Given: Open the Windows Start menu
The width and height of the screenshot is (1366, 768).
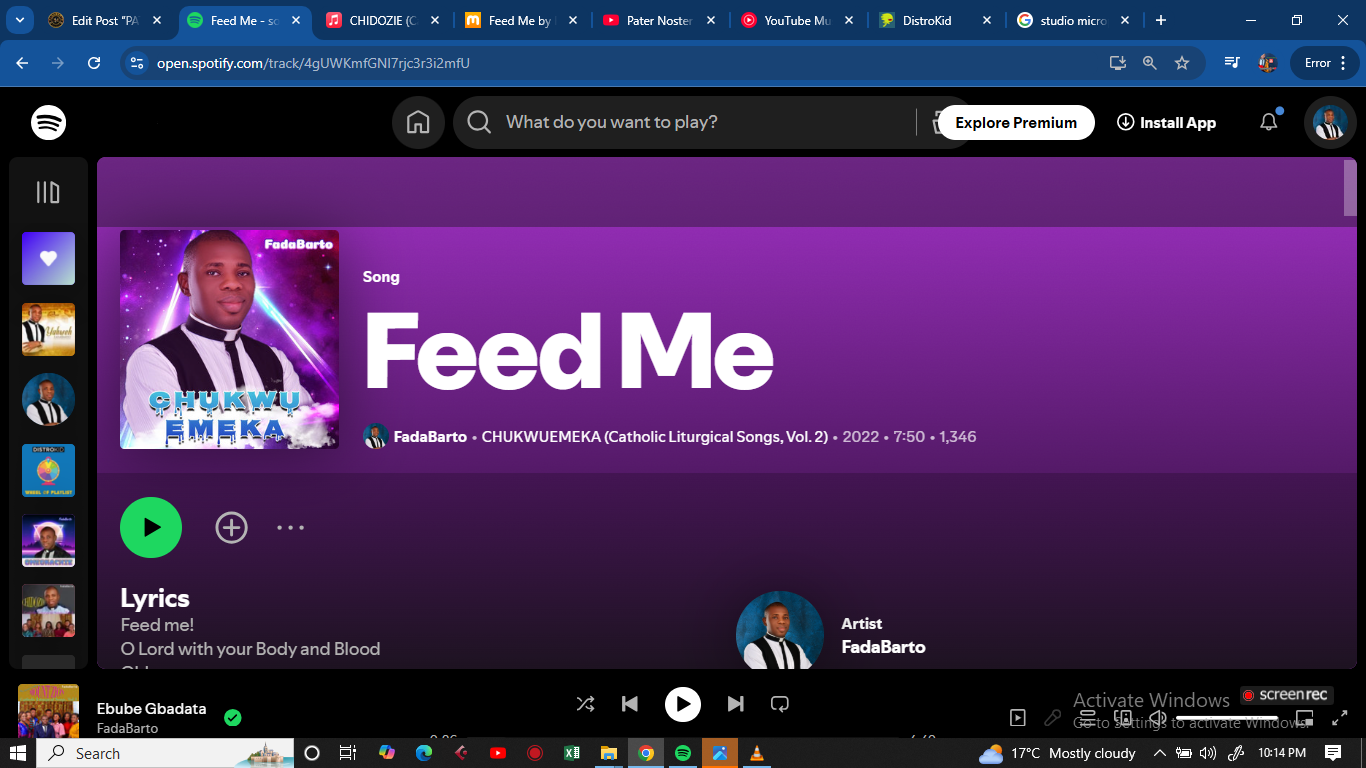Looking at the screenshot, I should click(x=18, y=753).
